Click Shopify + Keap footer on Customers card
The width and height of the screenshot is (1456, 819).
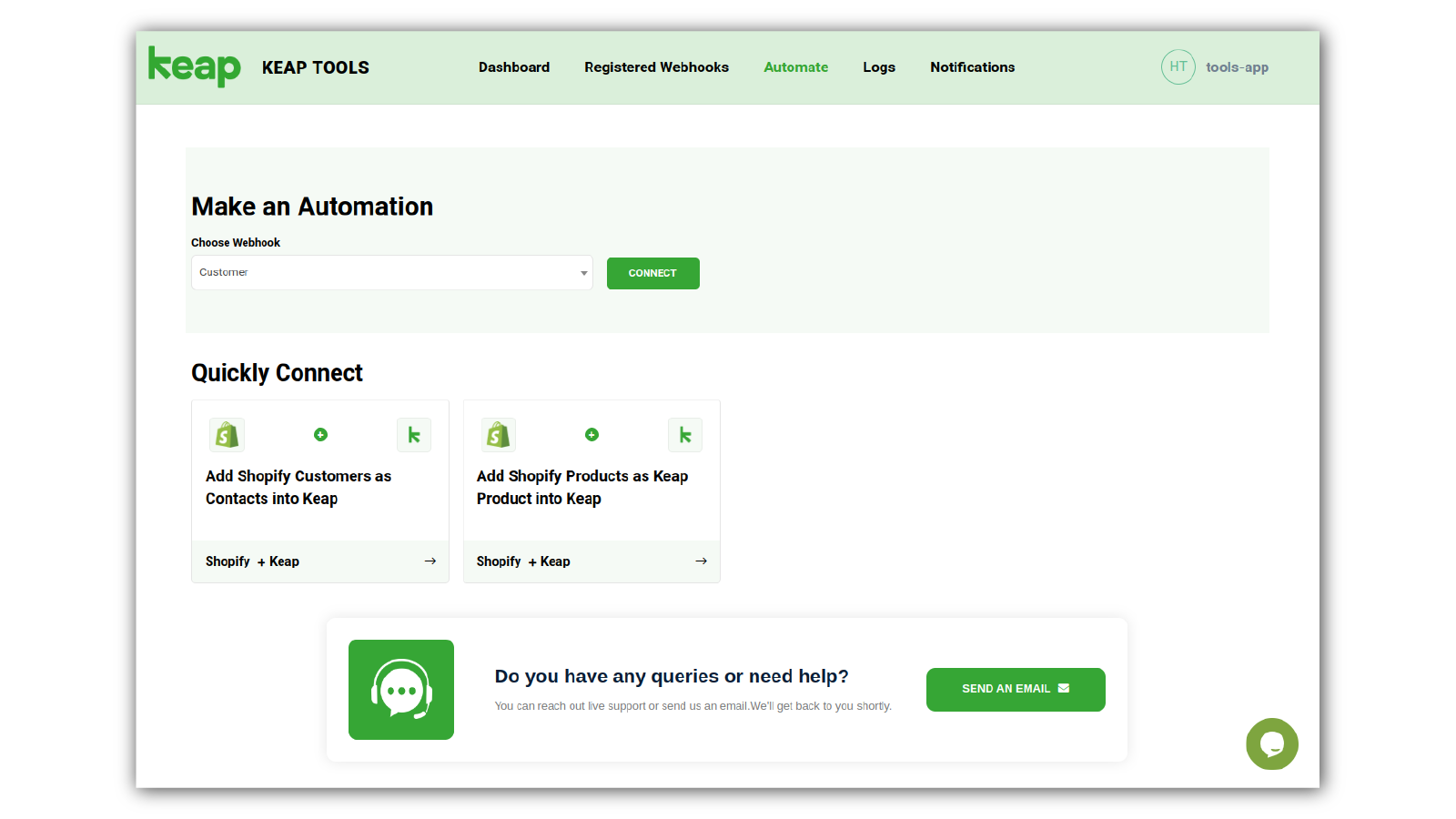pos(320,561)
